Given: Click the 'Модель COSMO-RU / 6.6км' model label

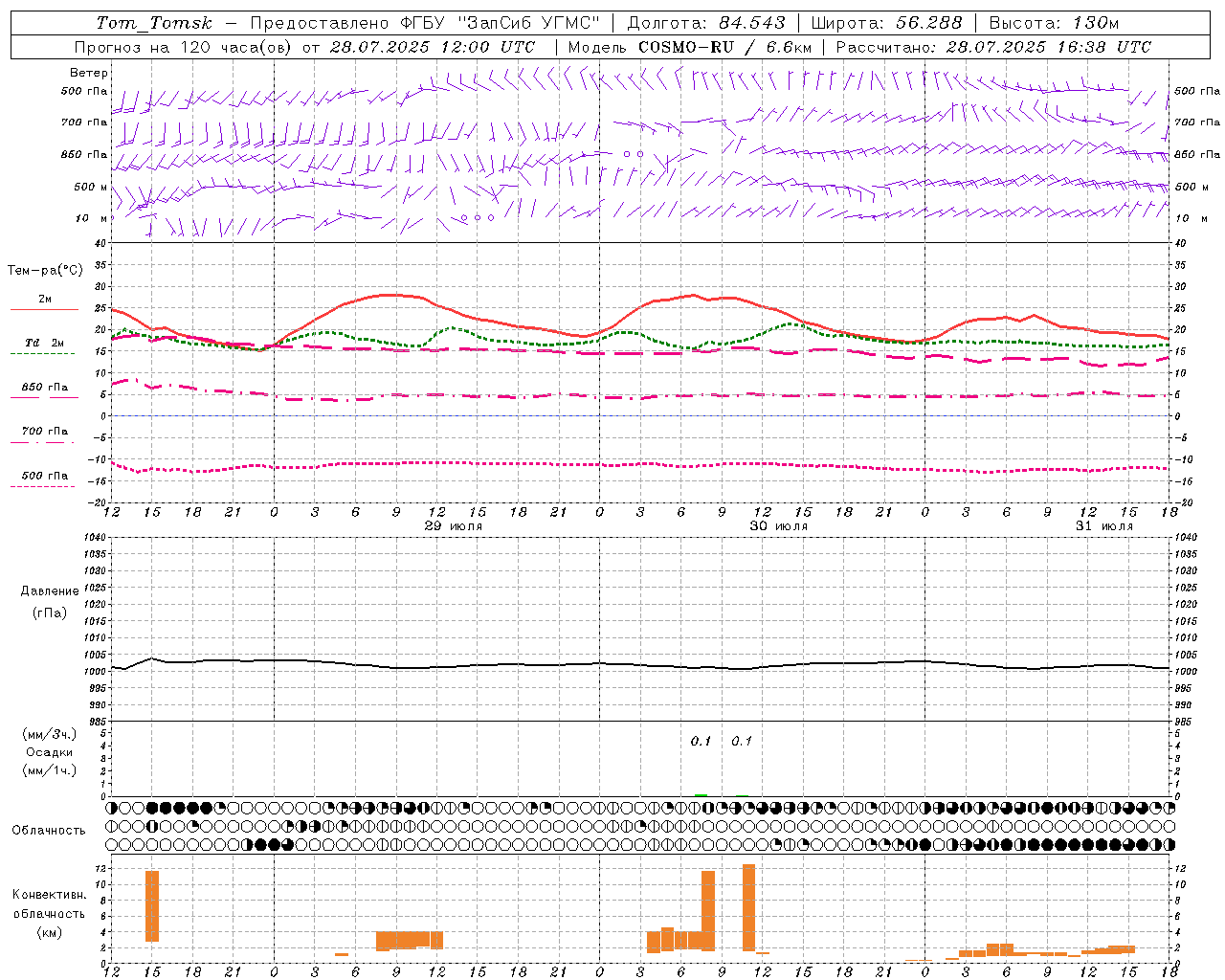Looking at the screenshot, I should coord(689,47).
